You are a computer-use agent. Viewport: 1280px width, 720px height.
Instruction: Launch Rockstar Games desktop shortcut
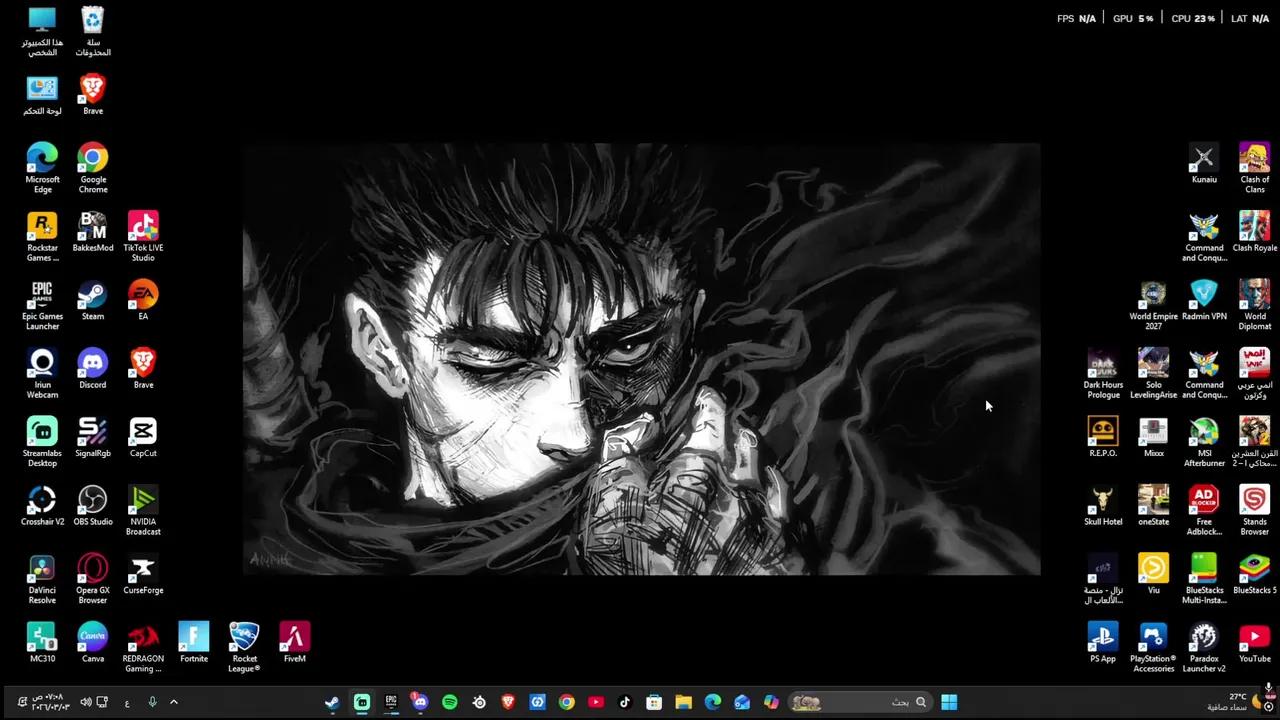pos(42,236)
